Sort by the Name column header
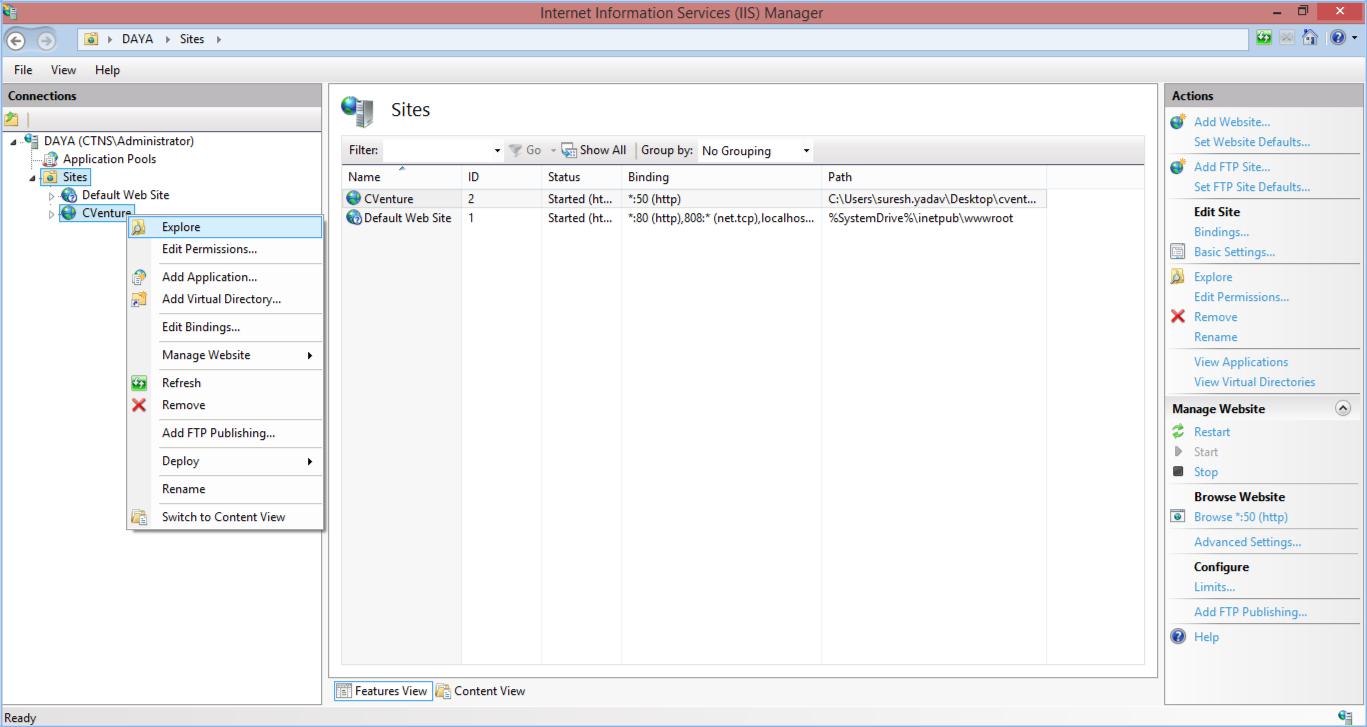 [x=401, y=177]
